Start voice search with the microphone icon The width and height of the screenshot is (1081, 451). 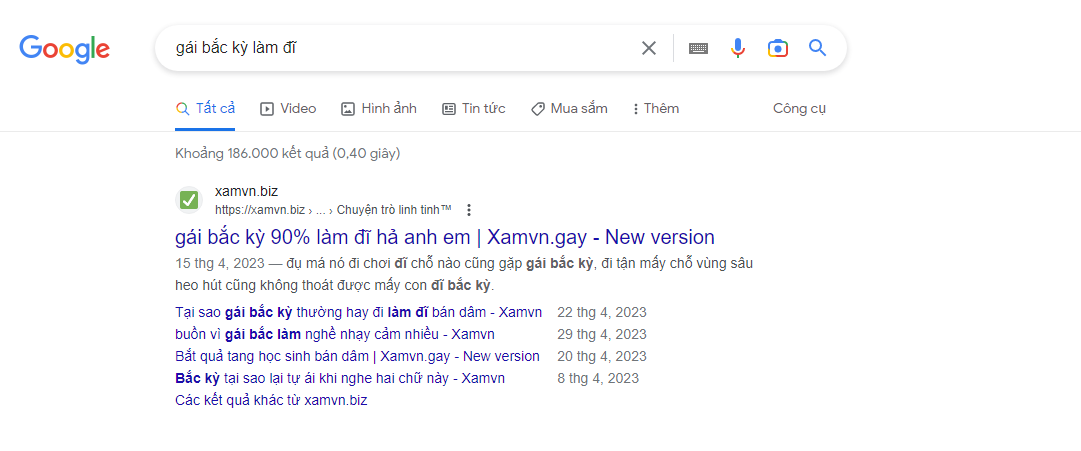coord(738,48)
